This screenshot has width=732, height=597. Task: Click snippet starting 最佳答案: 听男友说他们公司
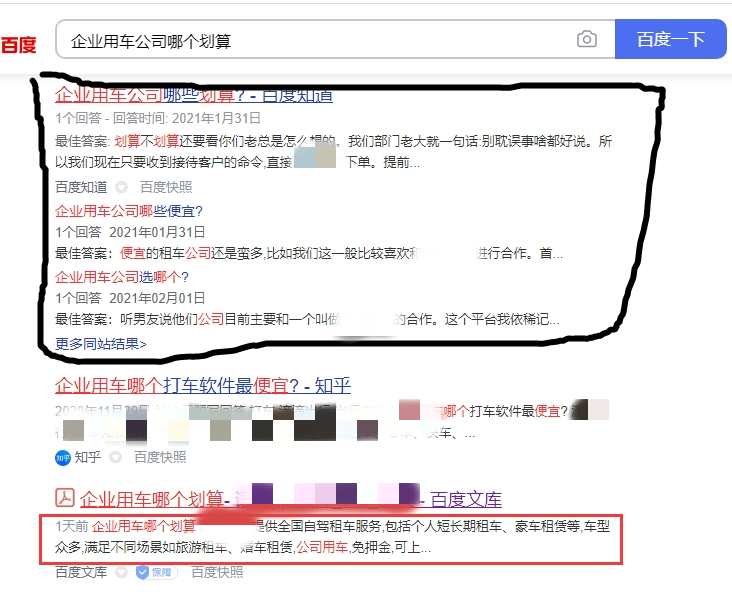(307, 320)
